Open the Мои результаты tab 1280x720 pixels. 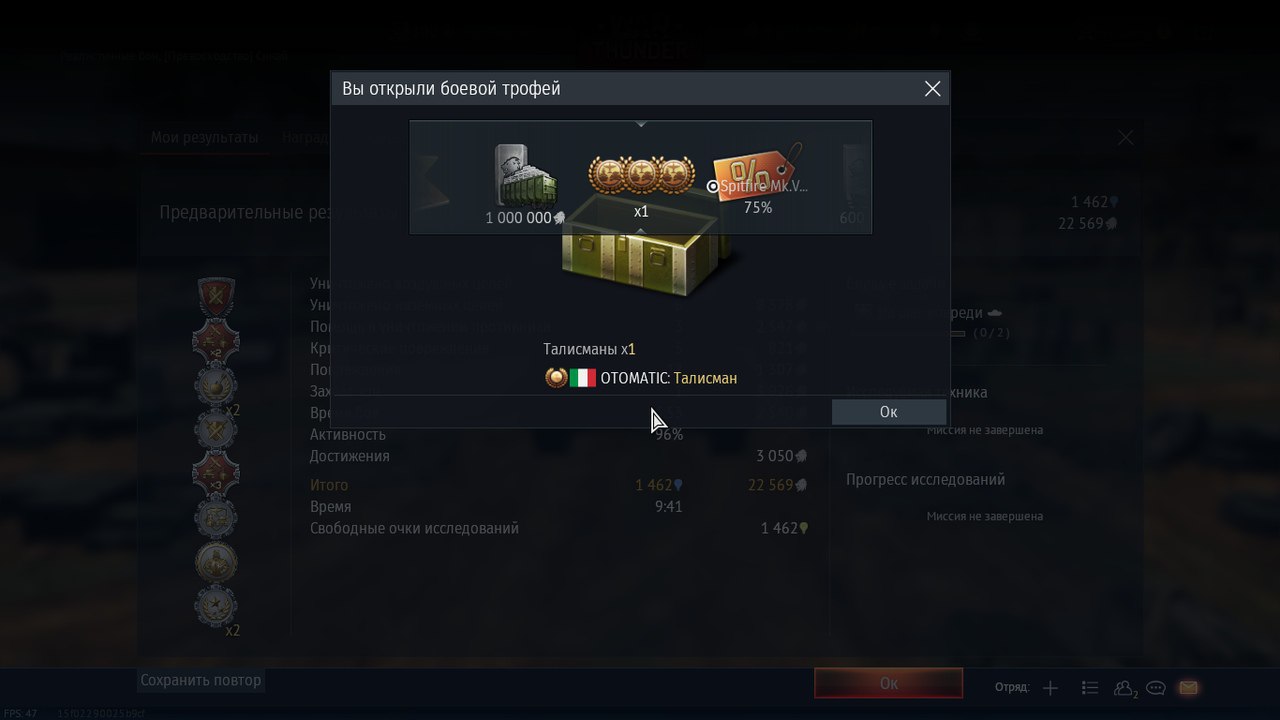click(x=204, y=137)
